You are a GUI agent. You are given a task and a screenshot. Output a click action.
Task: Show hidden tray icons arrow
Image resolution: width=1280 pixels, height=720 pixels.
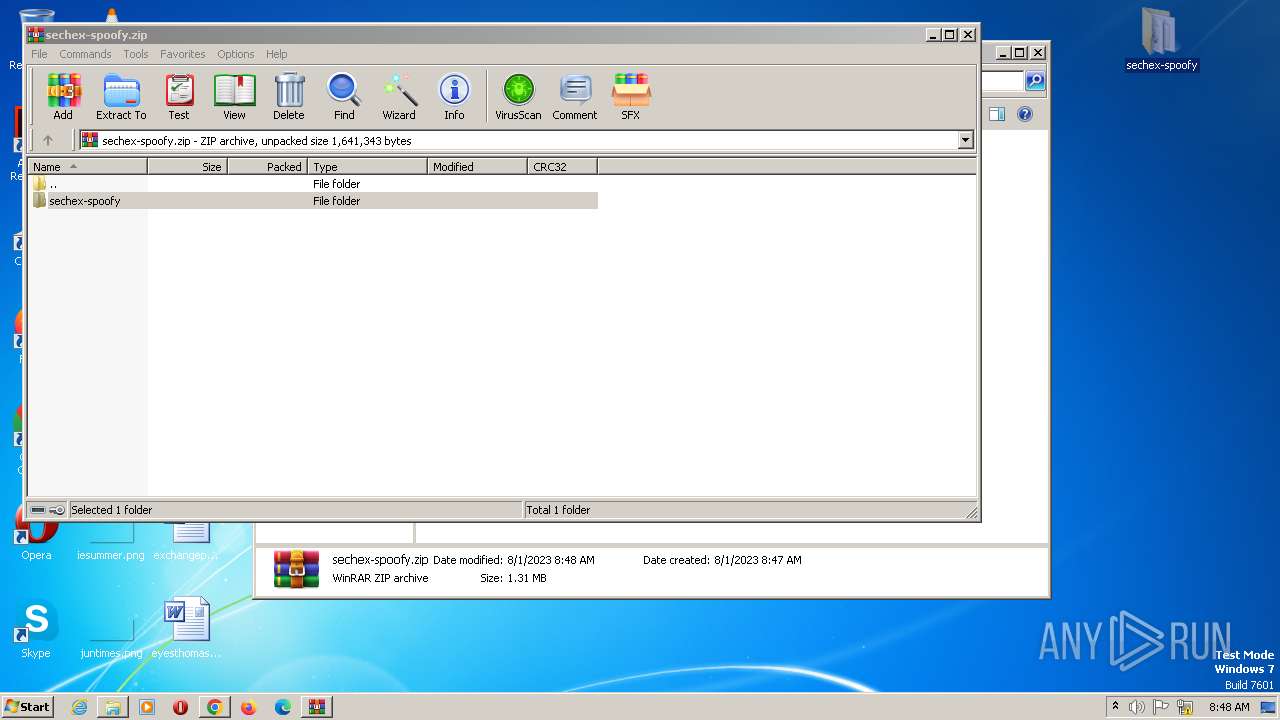(1115, 706)
